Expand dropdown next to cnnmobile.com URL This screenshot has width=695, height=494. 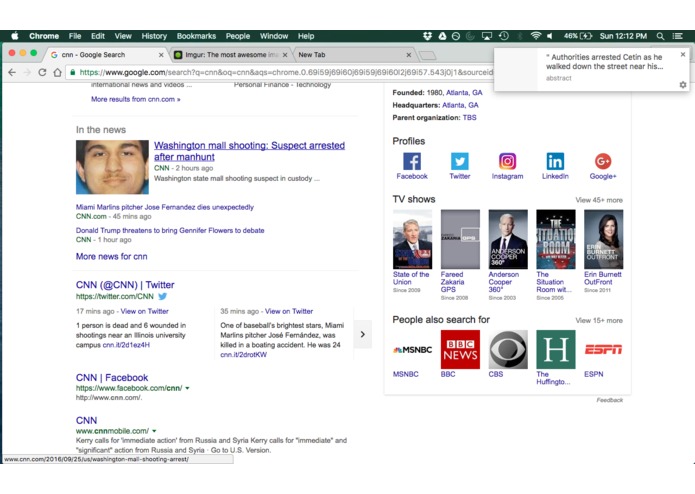click(x=154, y=431)
